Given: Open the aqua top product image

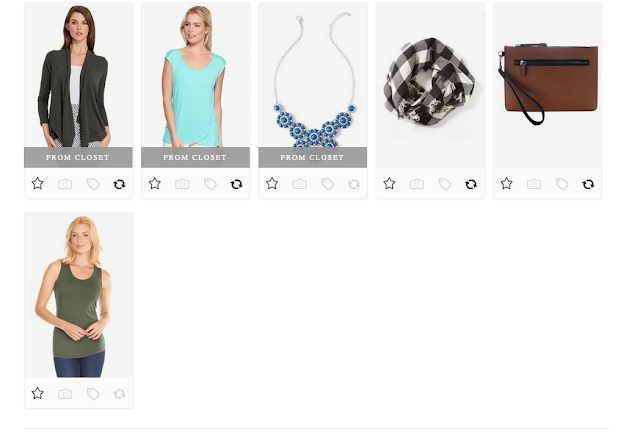Looking at the screenshot, I should coord(196,75).
